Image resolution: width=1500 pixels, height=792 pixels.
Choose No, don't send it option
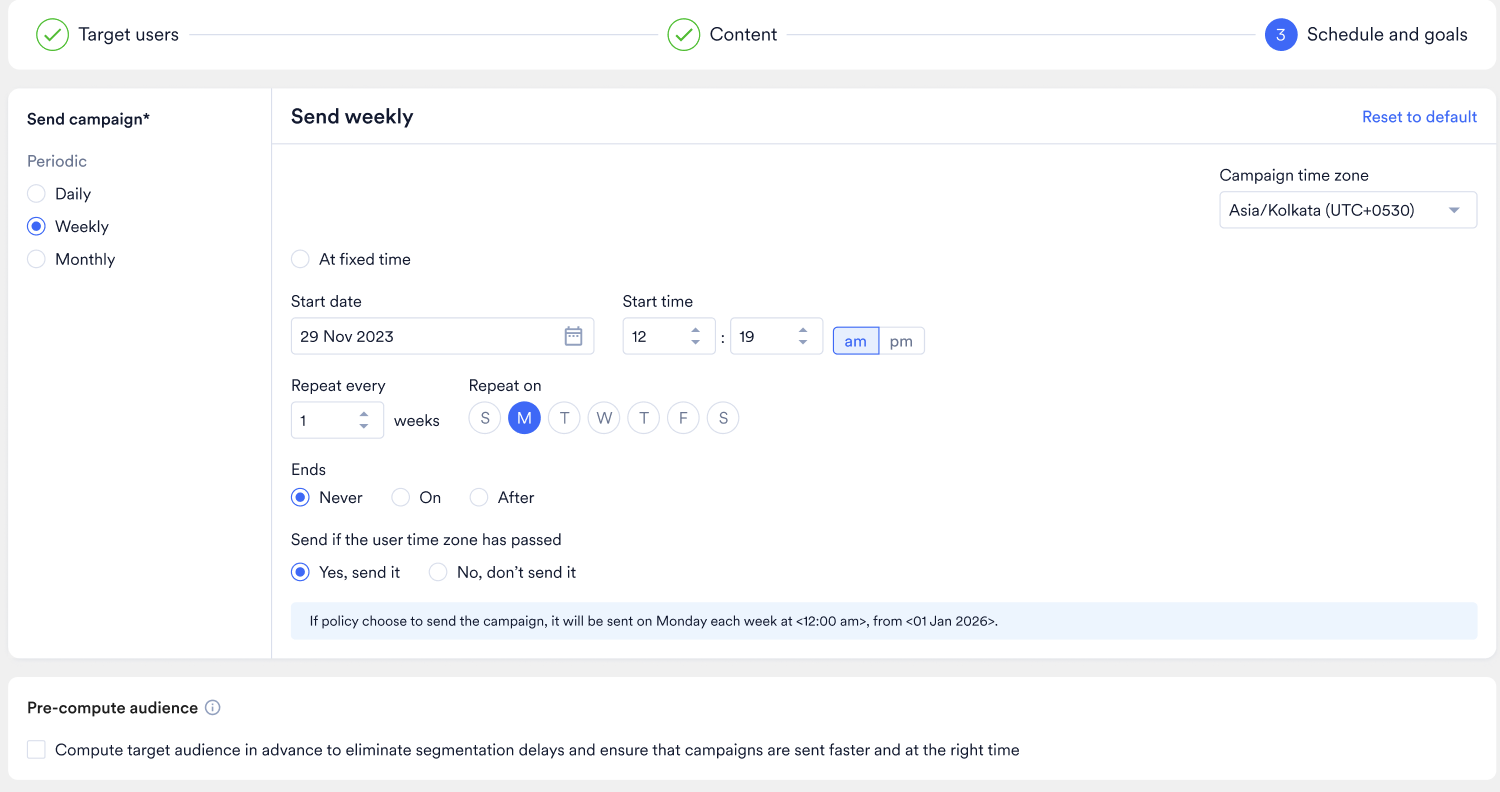tap(438, 572)
